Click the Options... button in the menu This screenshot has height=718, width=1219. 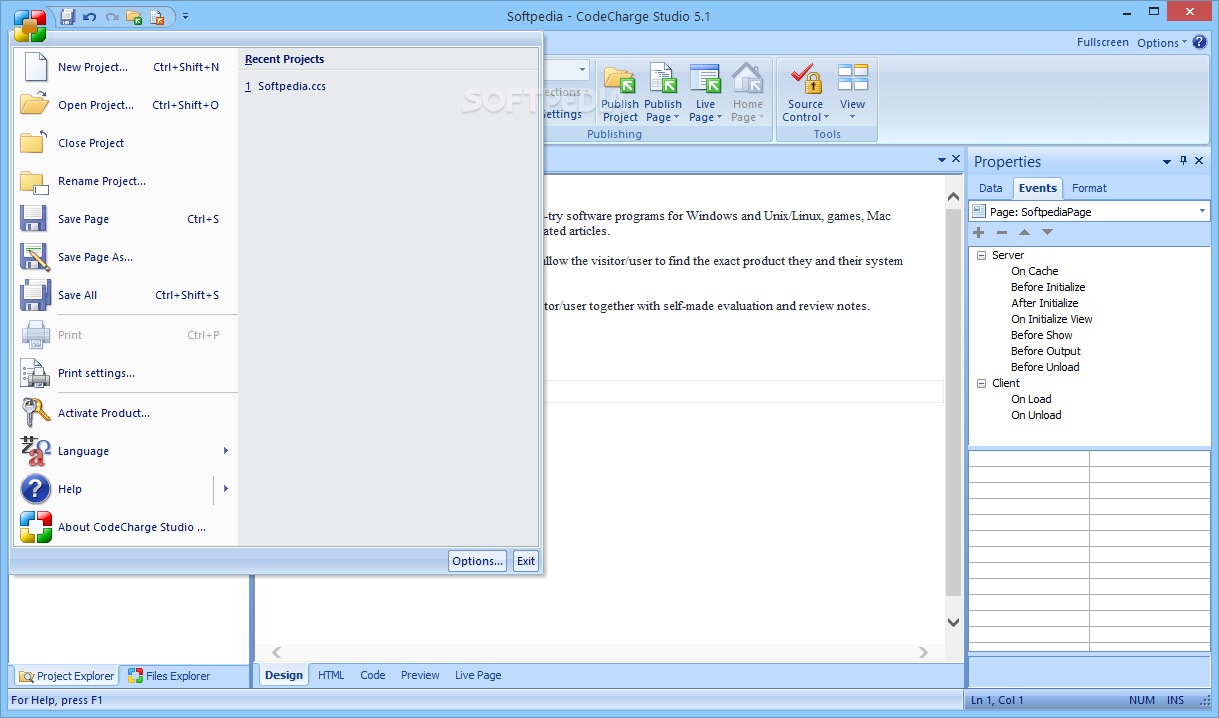pos(477,561)
